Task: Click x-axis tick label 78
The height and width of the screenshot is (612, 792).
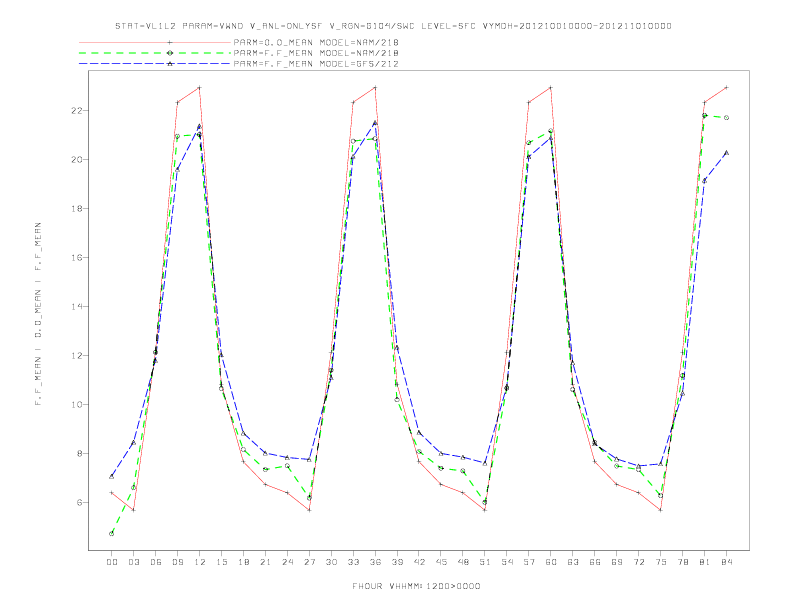Action: coord(682,562)
